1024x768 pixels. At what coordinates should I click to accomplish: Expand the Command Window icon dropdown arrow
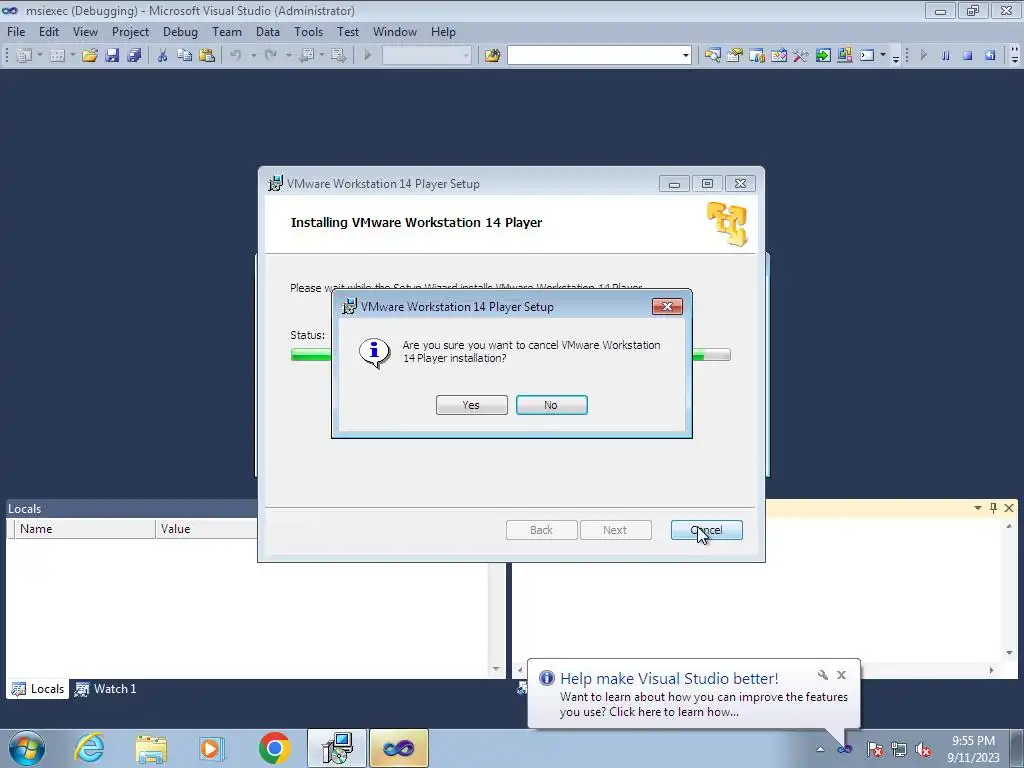tap(883, 56)
